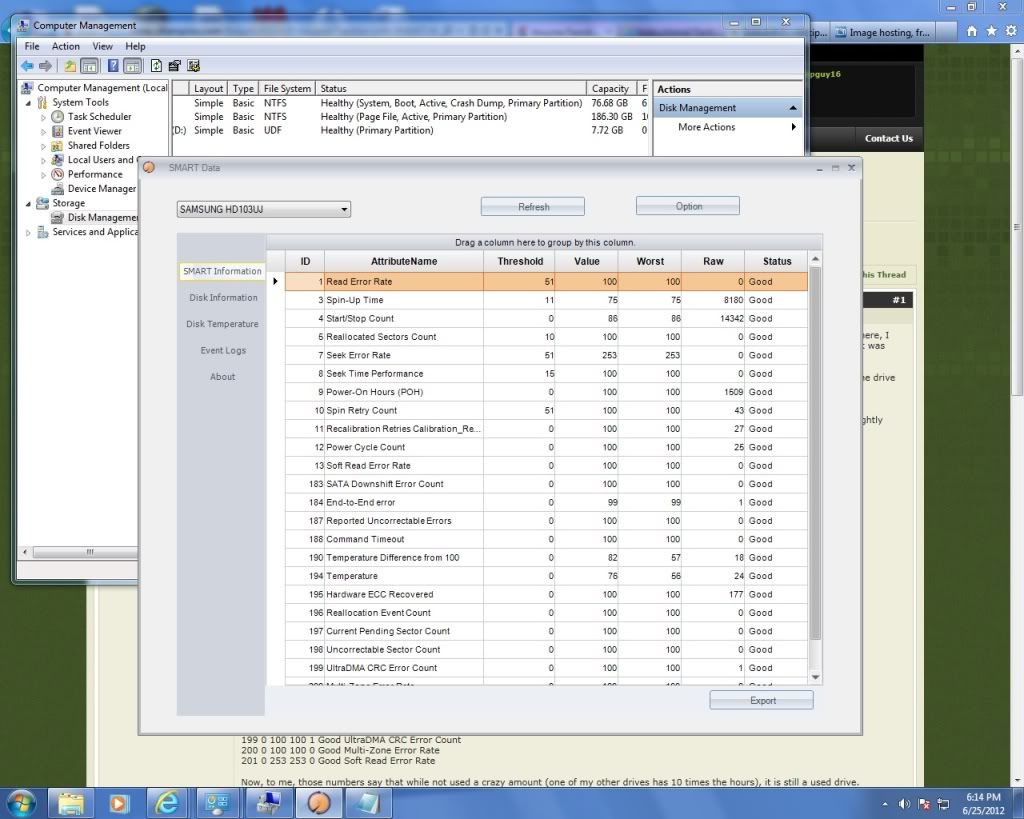Click the Export button
This screenshot has width=1024, height=819.
coord(761,701)
